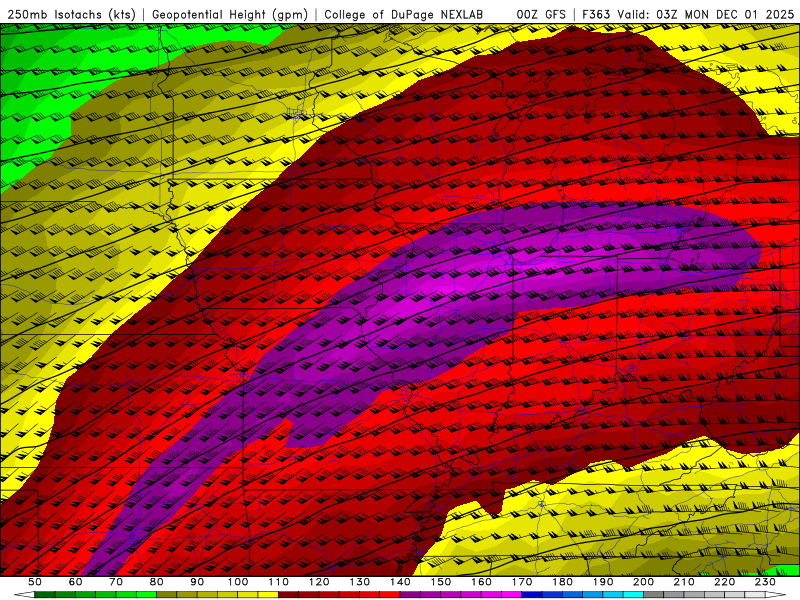The image size is (800, 600).
Task: Click the colorbar label '110'
Action: pyautogui.click(x=279, y=582)
